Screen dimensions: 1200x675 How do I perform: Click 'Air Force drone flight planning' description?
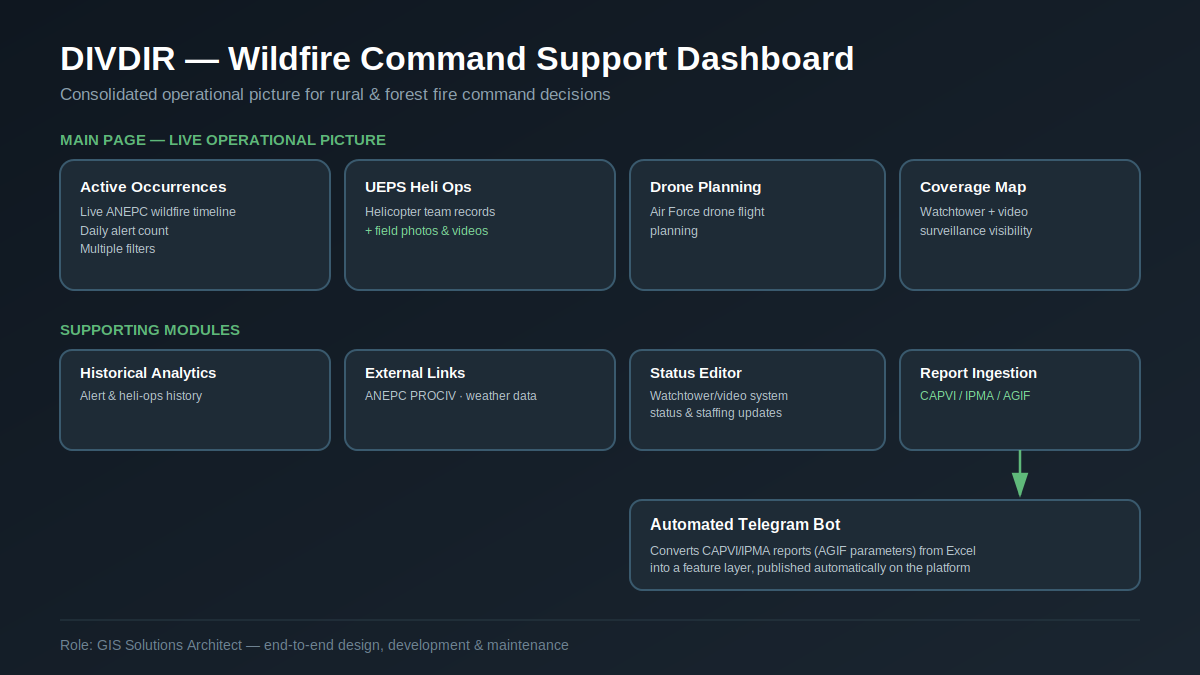(707, 221)
